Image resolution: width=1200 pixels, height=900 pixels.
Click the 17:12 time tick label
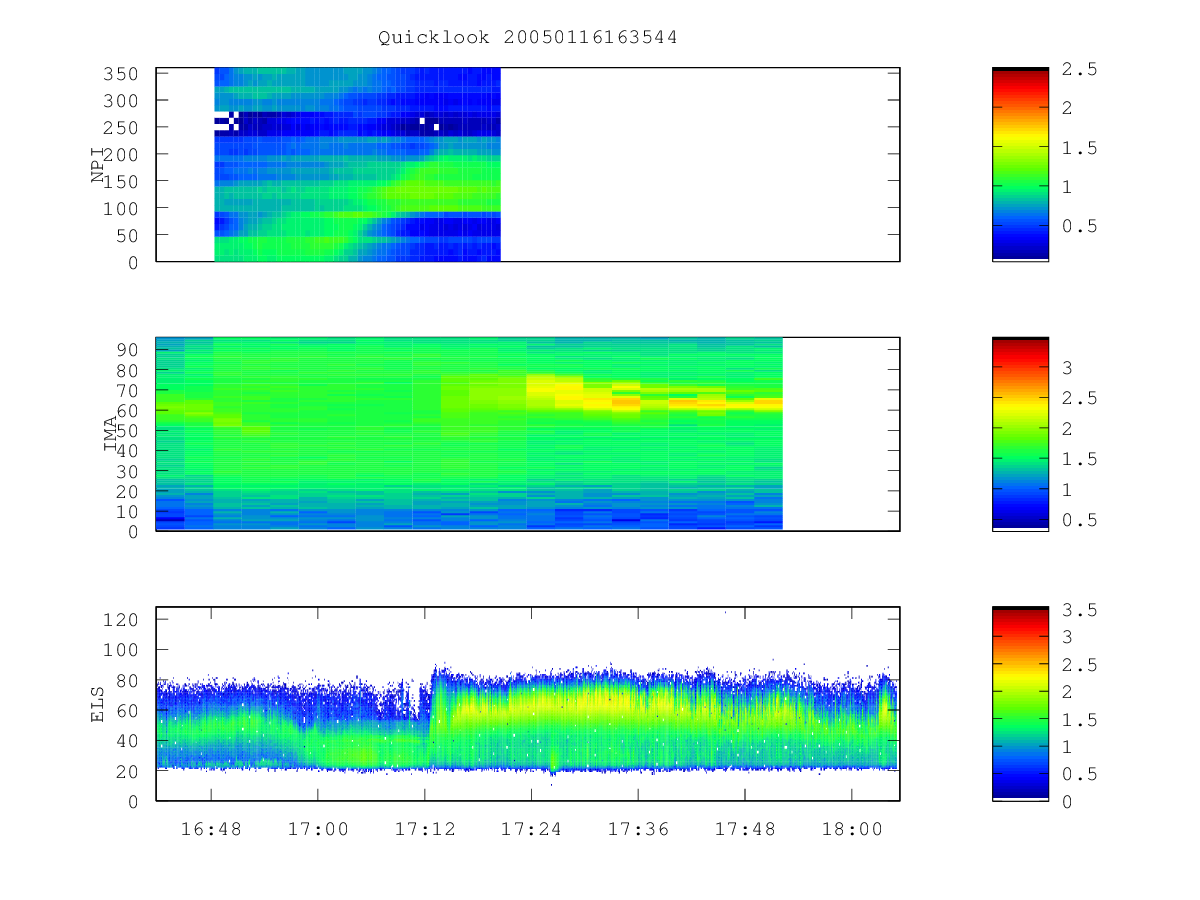425,829
